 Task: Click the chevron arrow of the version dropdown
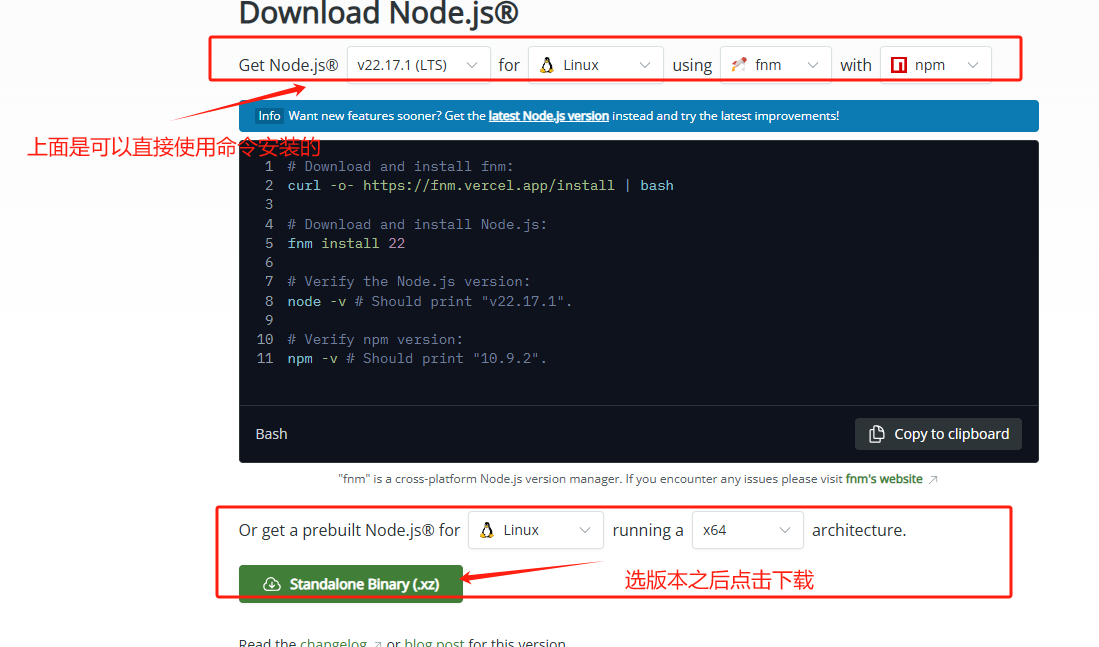[472, 65]
